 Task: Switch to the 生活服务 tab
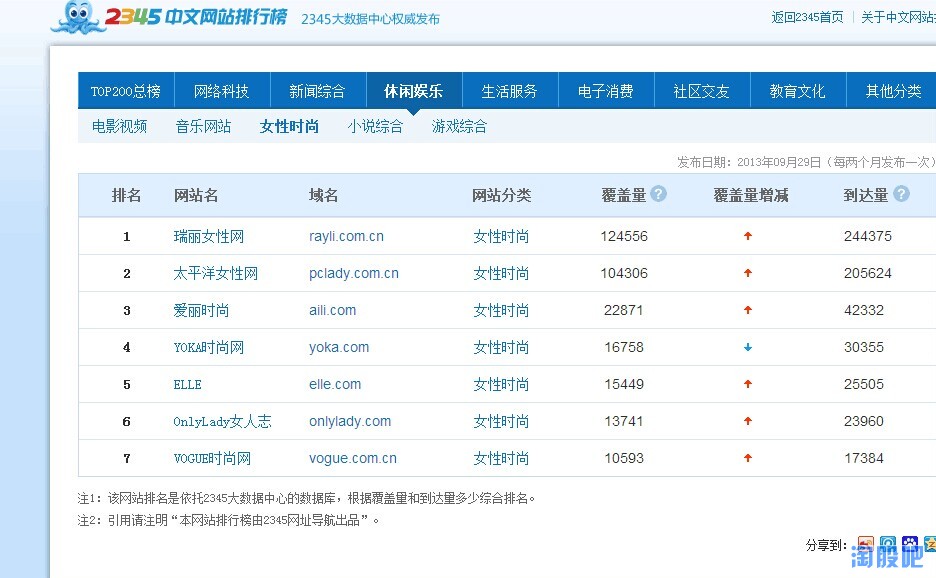(510, 91)
